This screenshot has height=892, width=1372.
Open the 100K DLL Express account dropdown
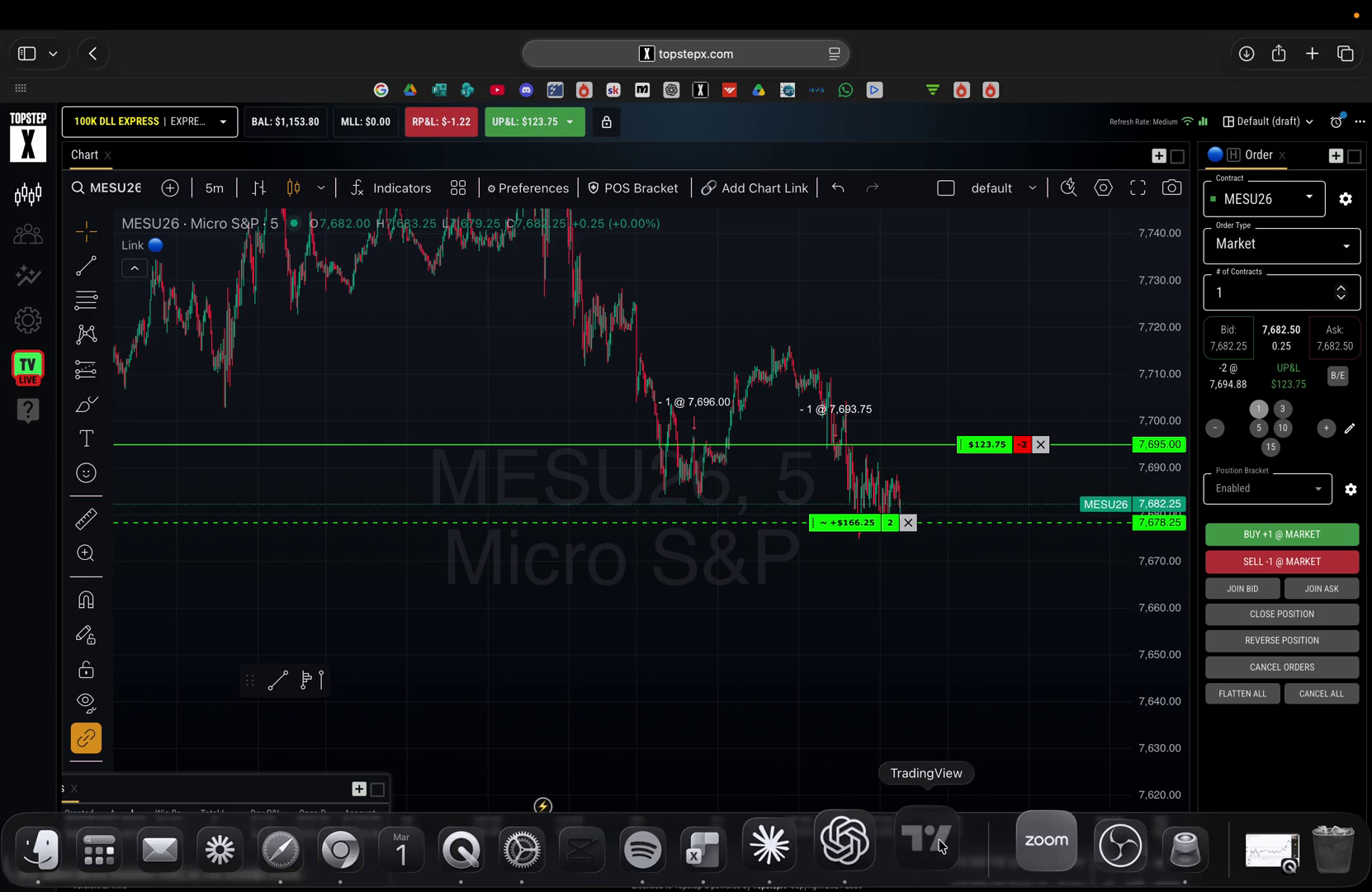(149, 122)
